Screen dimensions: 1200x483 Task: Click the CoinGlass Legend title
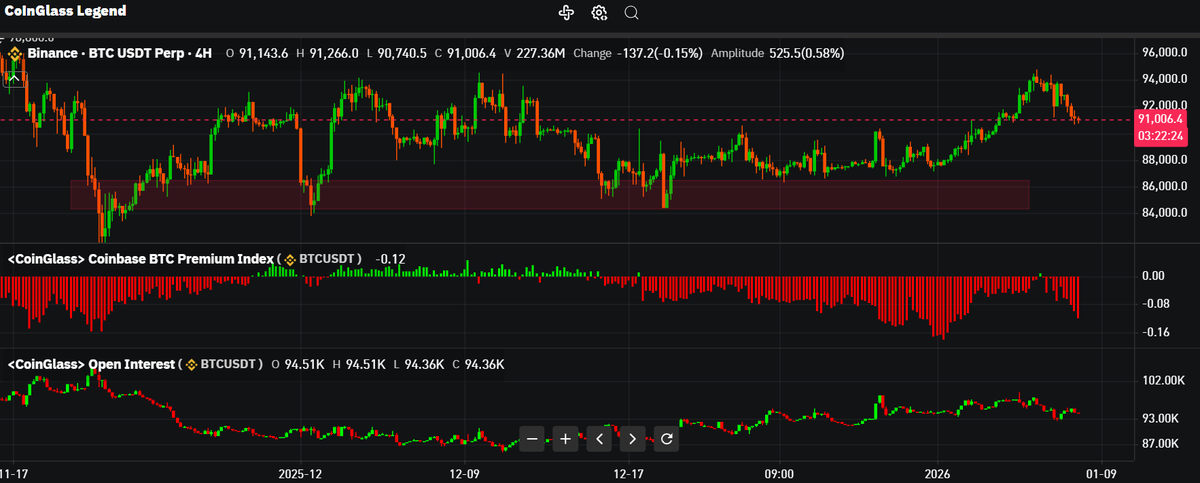(x=66, y=12)
